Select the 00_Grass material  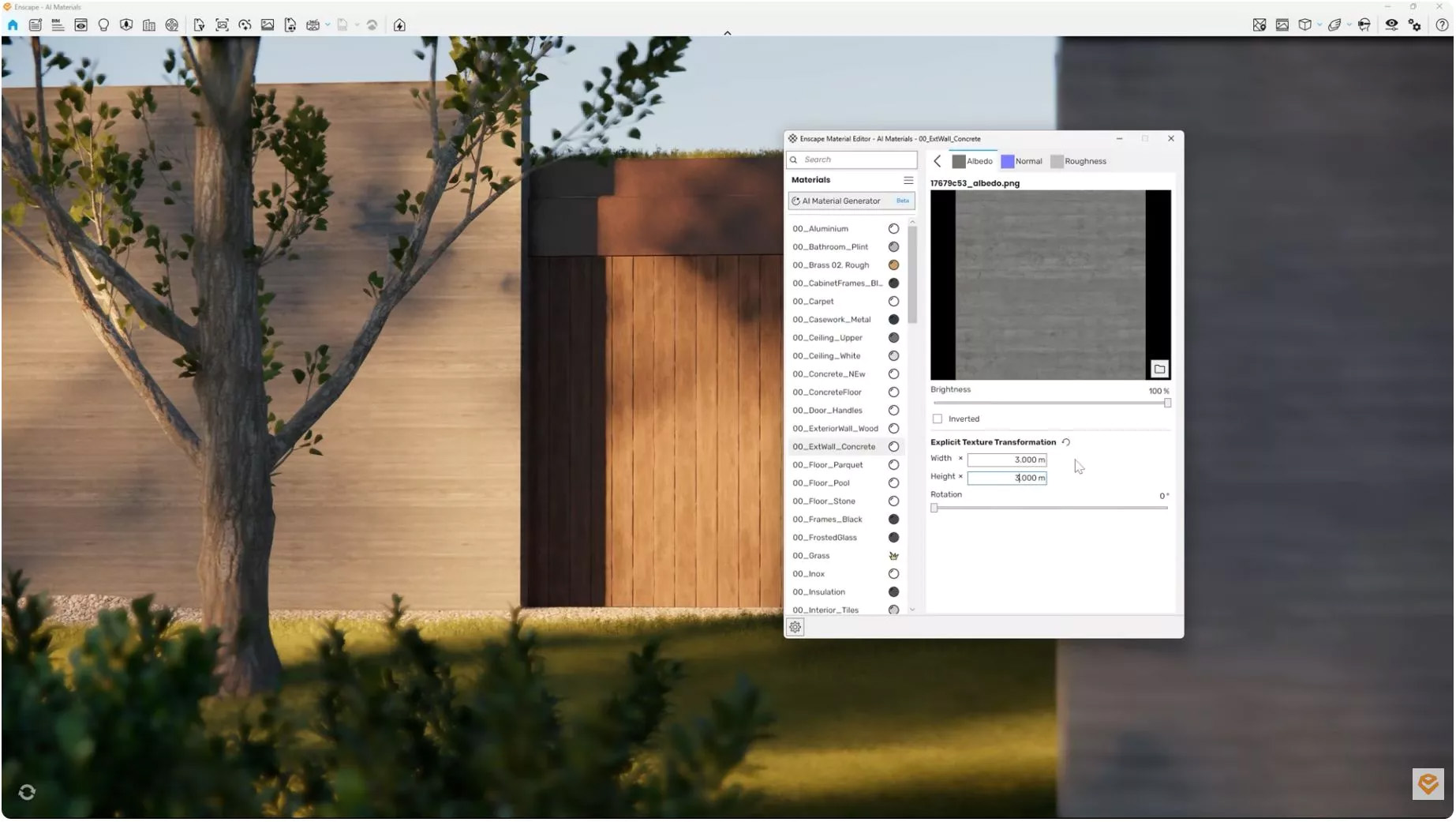click(846, 556)
